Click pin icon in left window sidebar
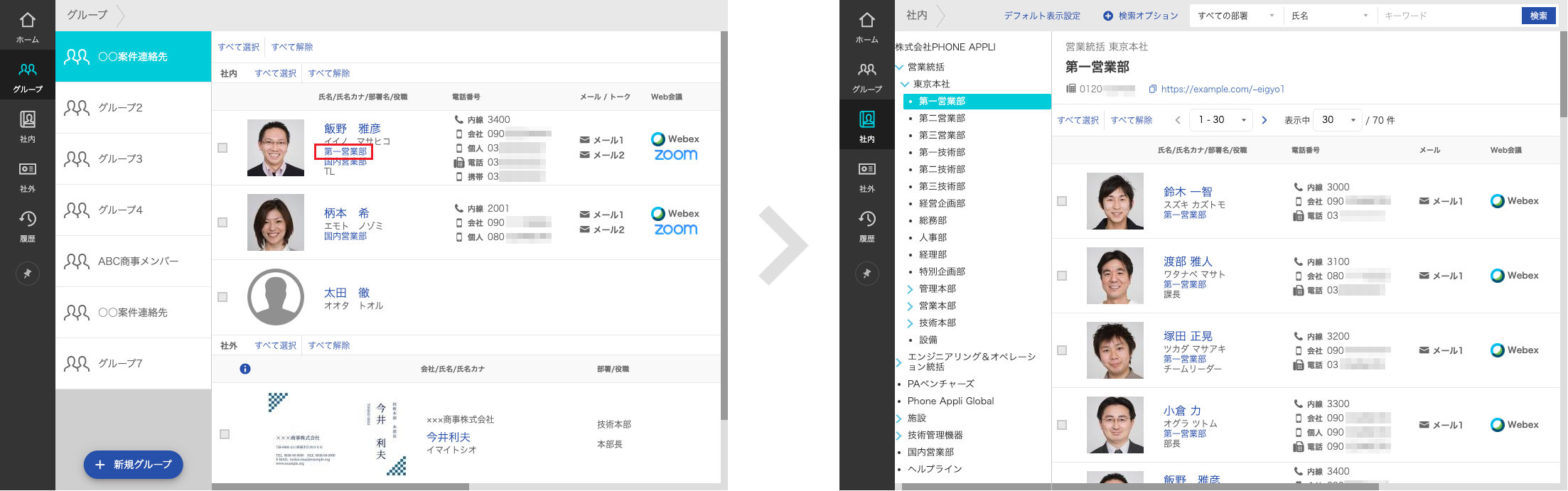 [28, 274]
